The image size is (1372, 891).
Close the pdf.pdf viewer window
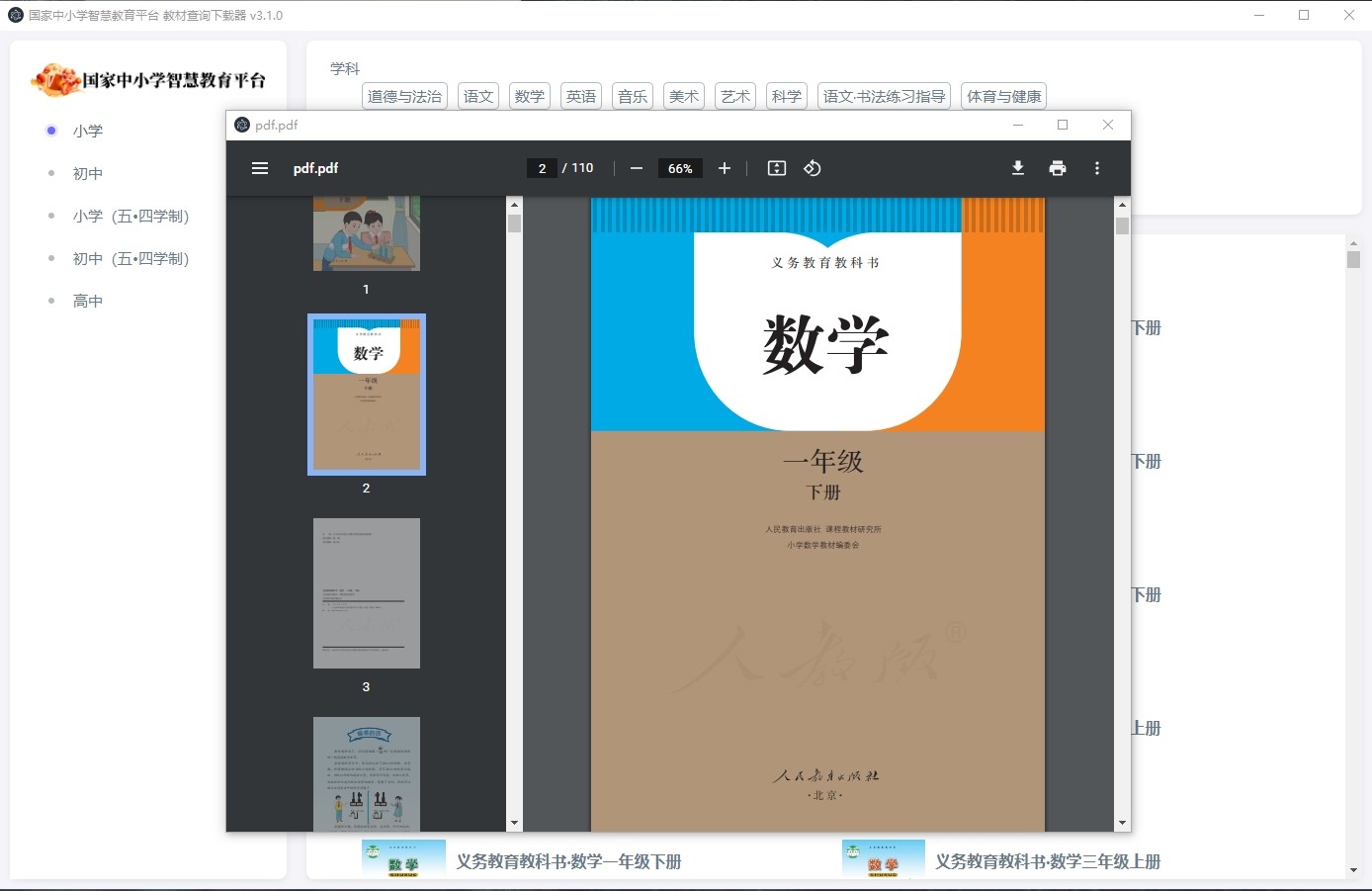click(x=1108, y=125)
